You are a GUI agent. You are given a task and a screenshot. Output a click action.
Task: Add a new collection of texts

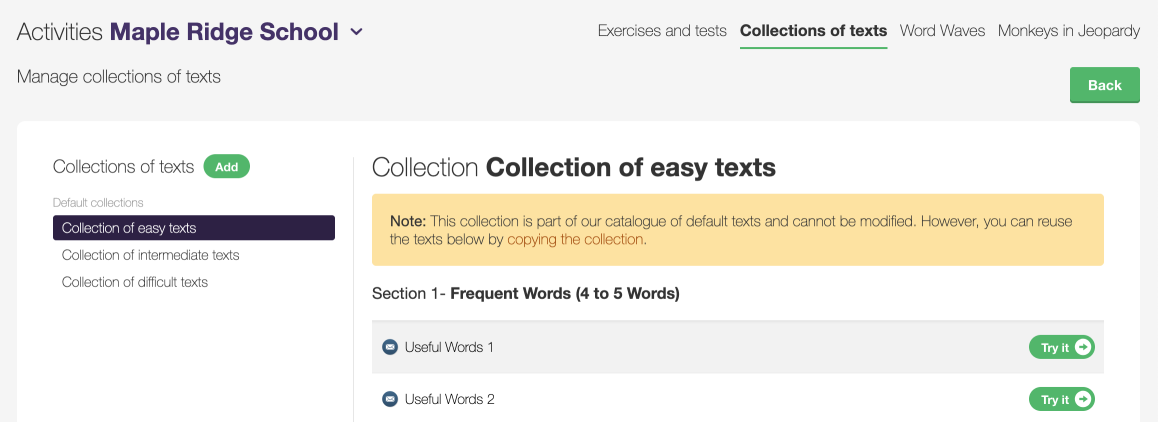[x=226, y=167]
